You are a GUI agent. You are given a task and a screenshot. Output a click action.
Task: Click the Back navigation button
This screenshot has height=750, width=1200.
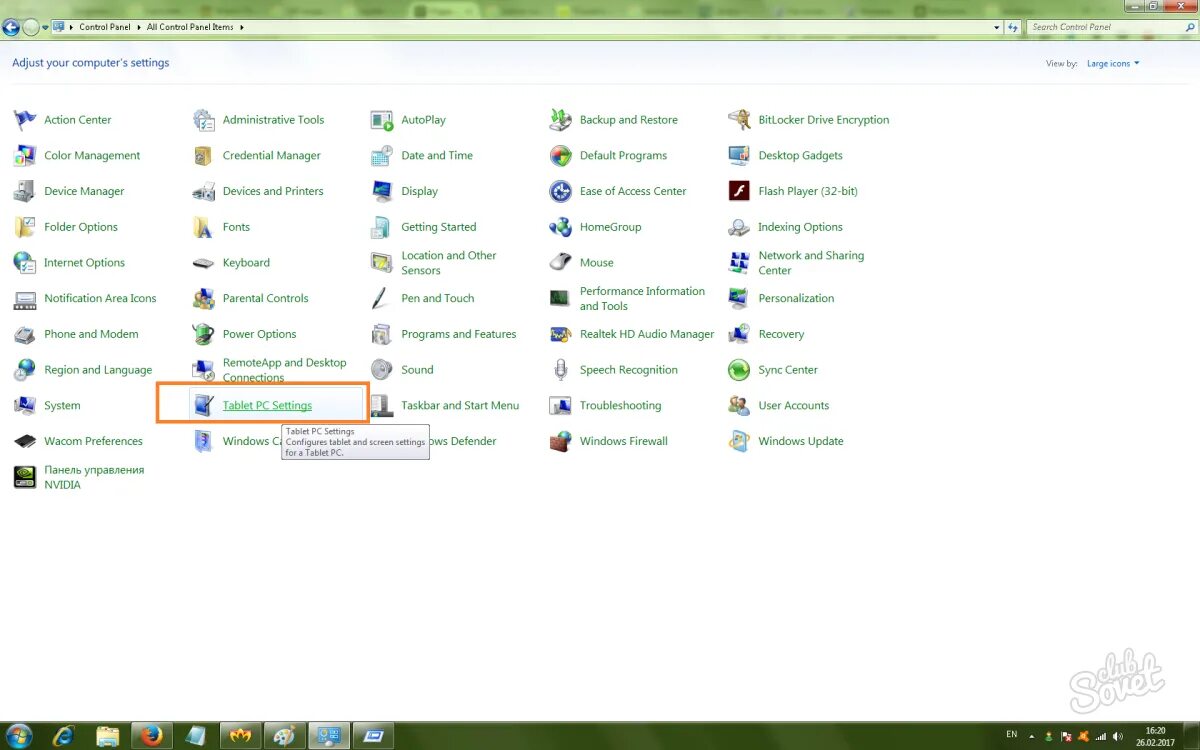click(11, 27)
